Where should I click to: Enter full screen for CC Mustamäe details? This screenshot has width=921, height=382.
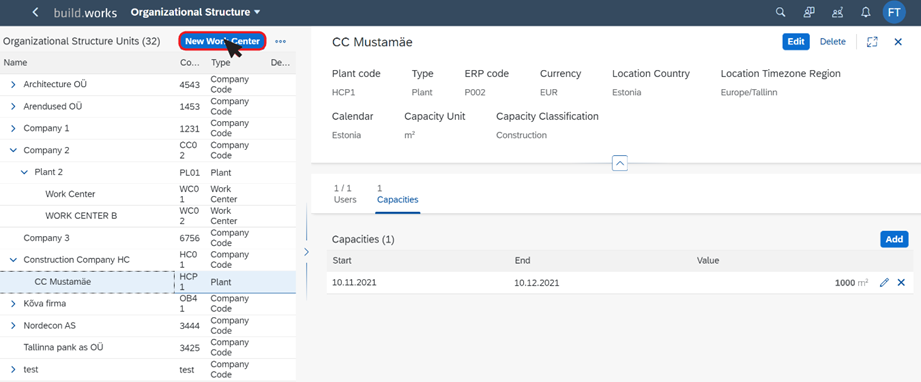click(x=872, y=42)
